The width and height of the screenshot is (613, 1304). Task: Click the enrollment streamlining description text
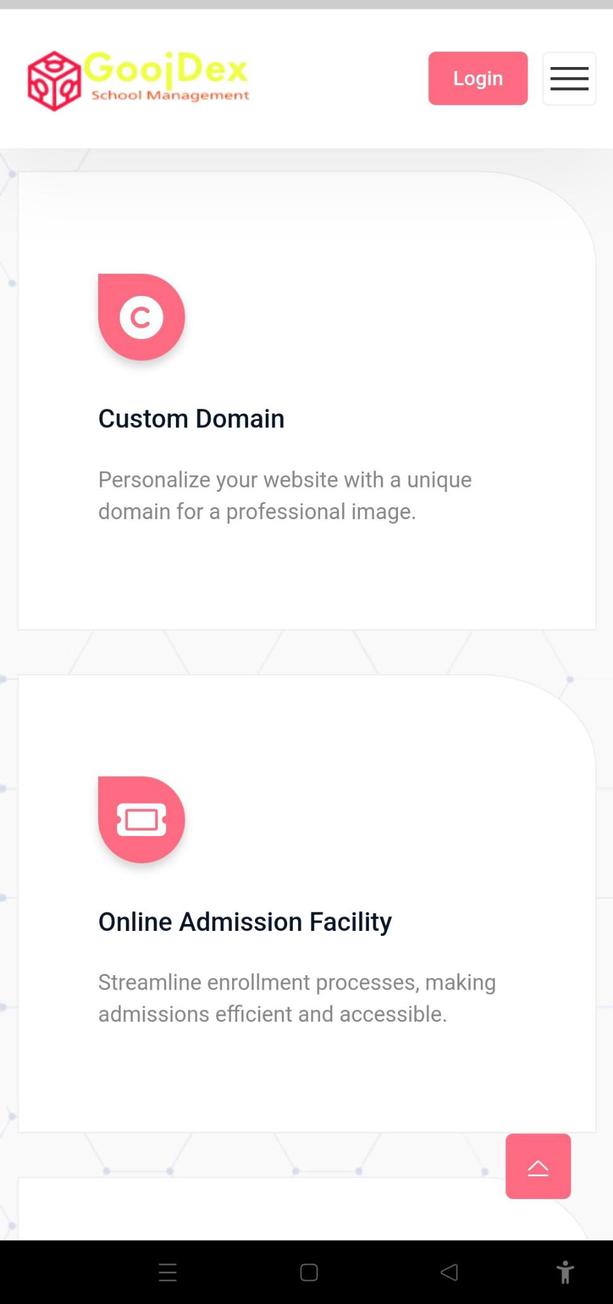[297, 997]
